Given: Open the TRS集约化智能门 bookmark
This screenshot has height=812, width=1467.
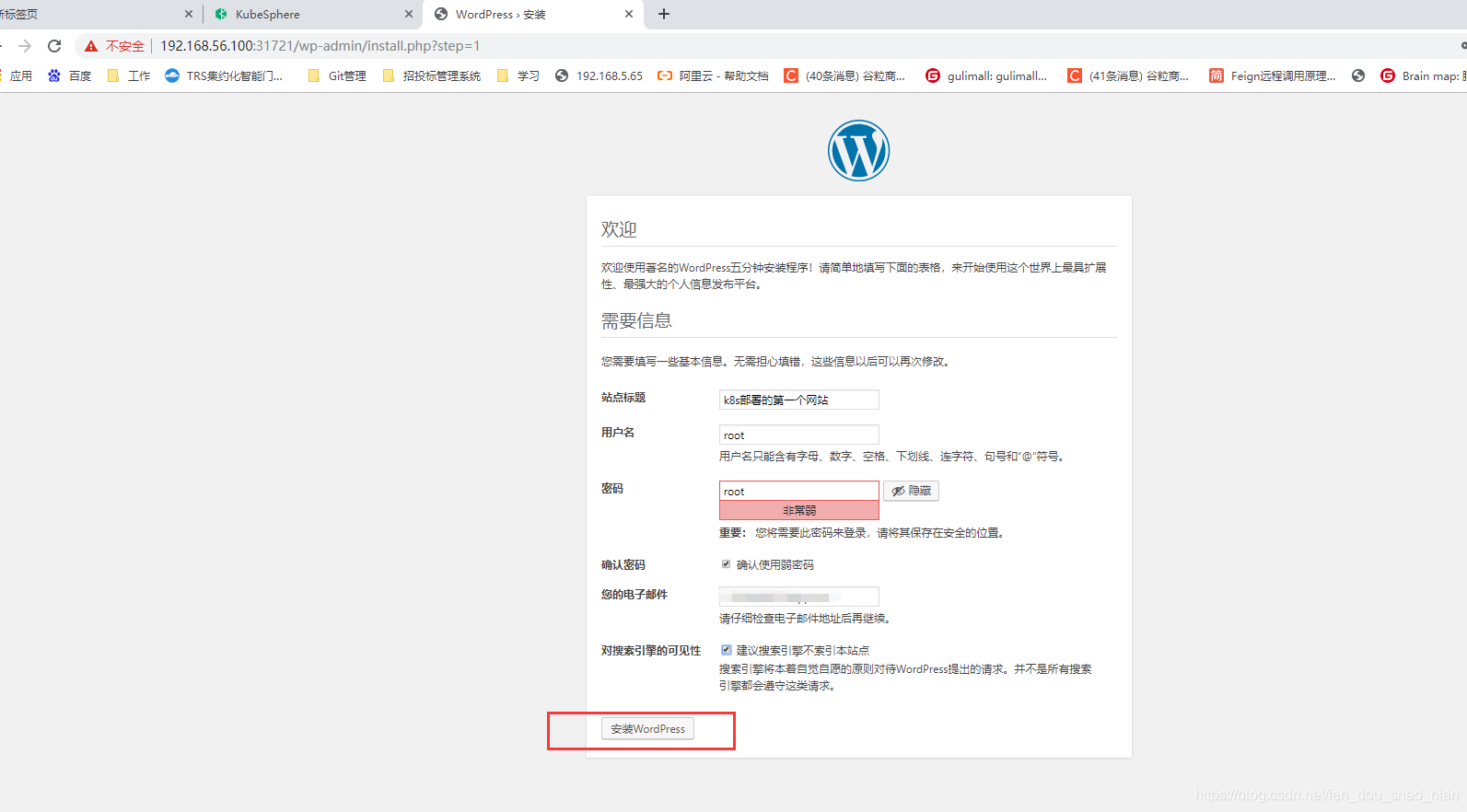Looking at the screenshot, I should [224, 75].
